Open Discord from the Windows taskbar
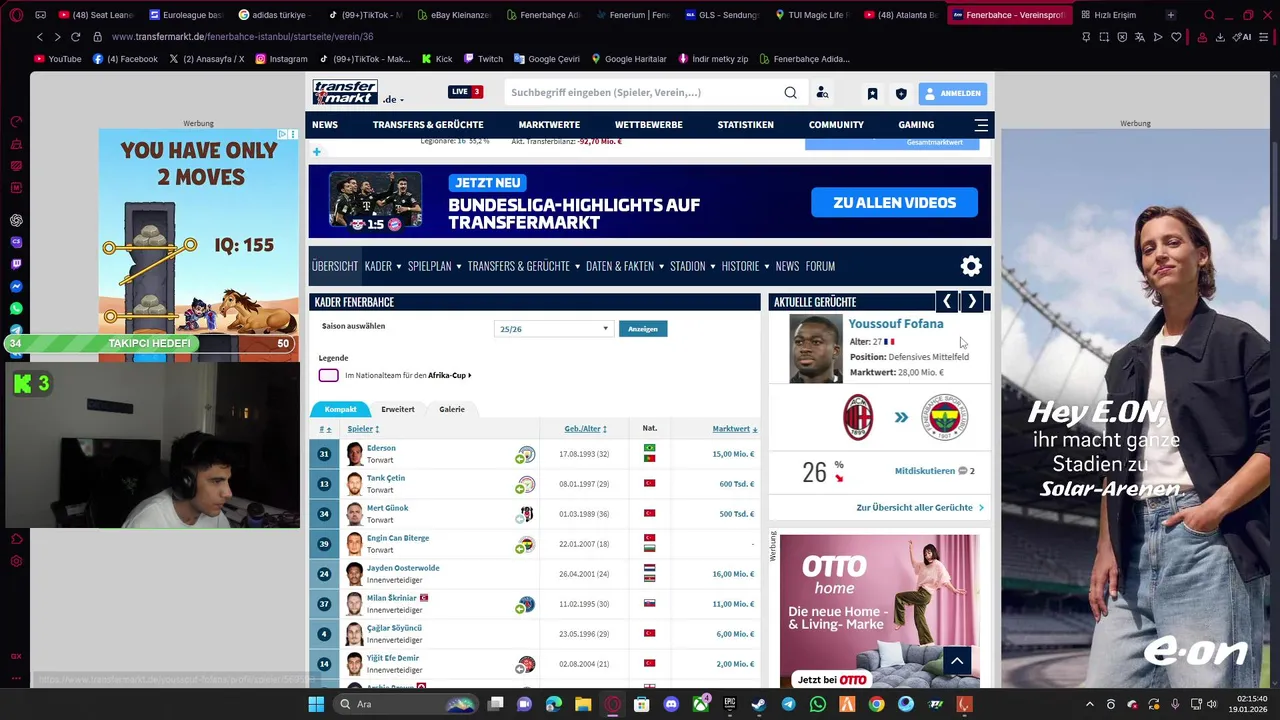Image resolution: width=1280 pixels, height=720 pixels. coord(671,704)
